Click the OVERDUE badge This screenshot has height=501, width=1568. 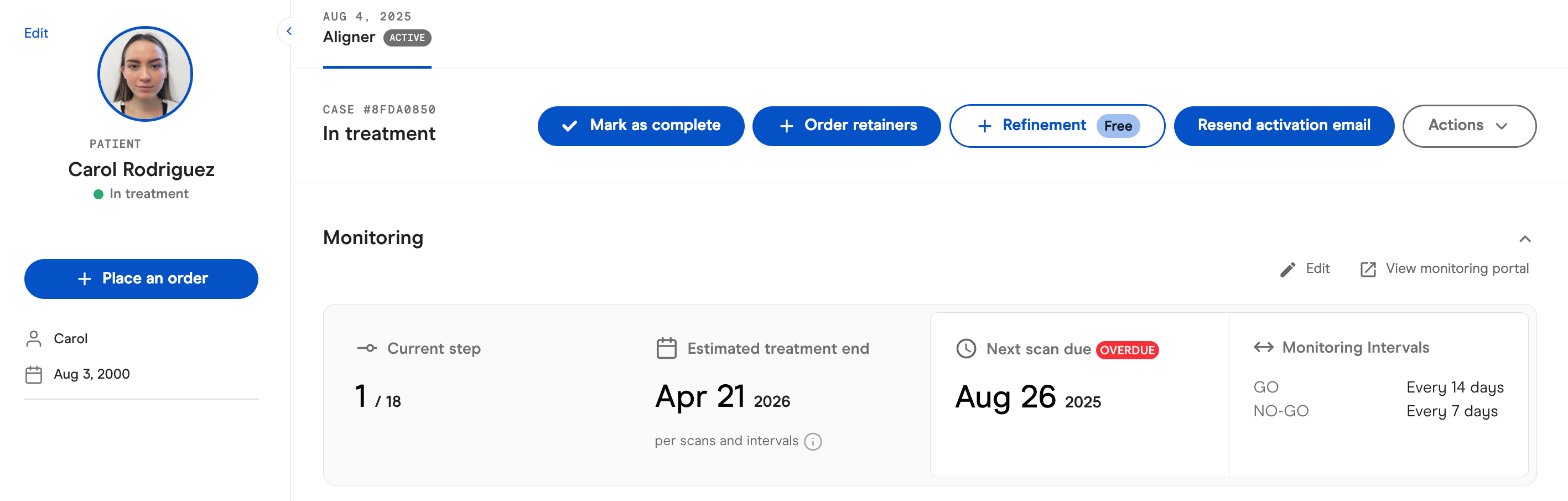(1126, 350)
